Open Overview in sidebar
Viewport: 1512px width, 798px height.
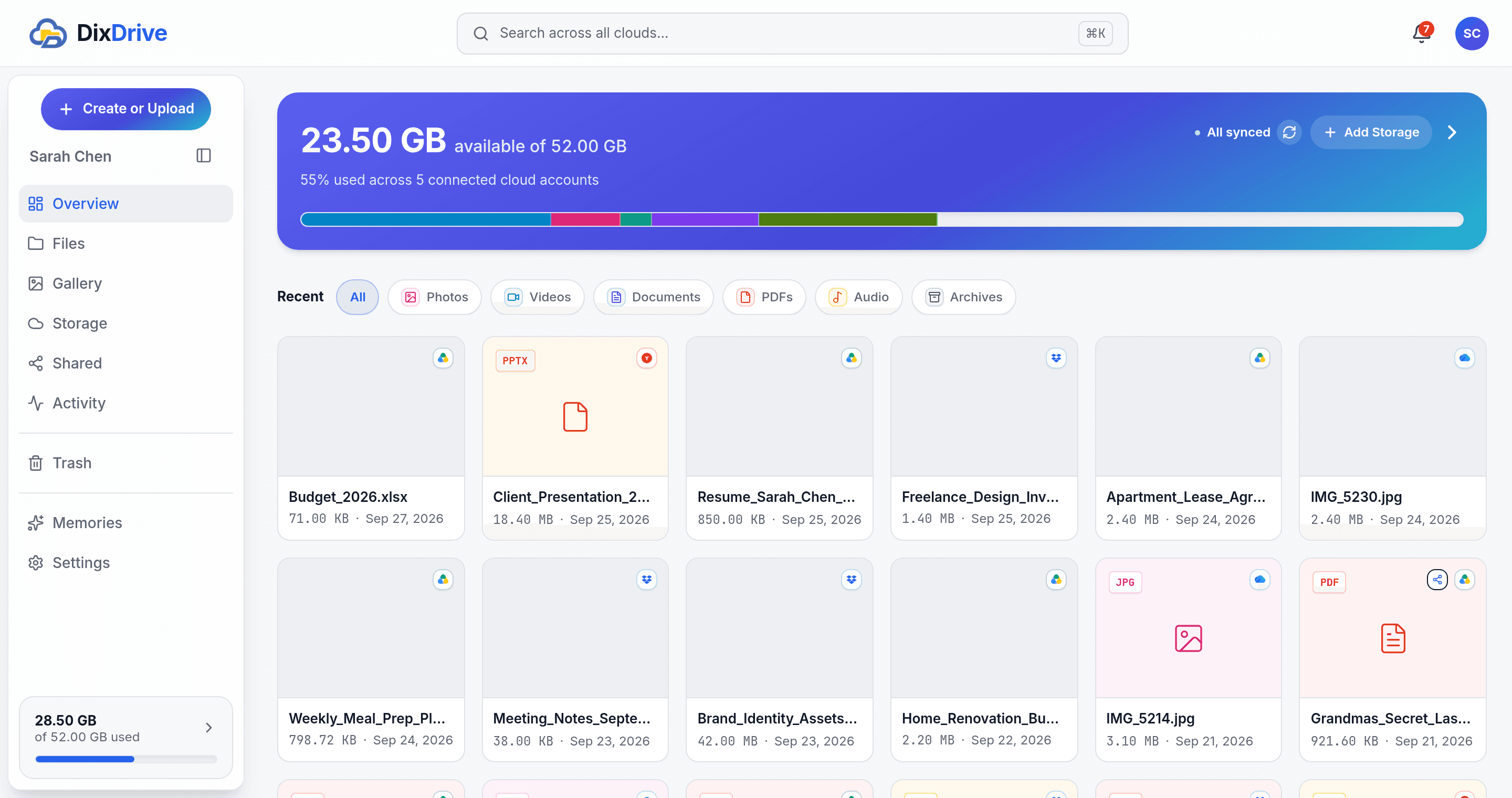(125, 204)
